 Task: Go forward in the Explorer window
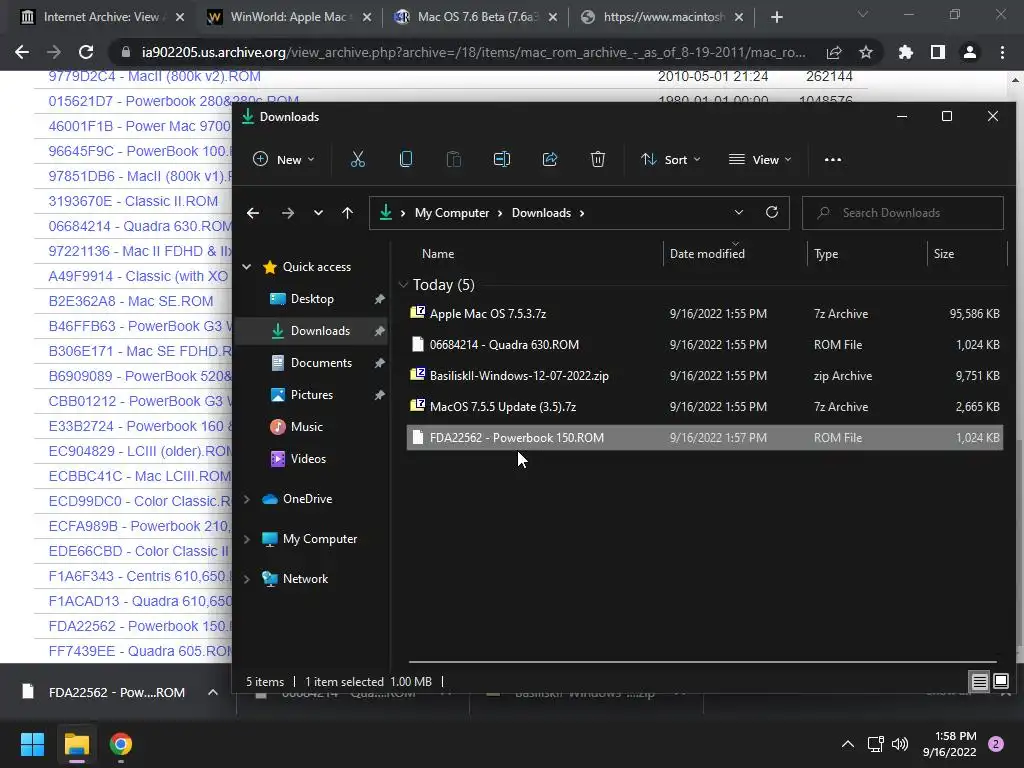(x=287, y=213)
